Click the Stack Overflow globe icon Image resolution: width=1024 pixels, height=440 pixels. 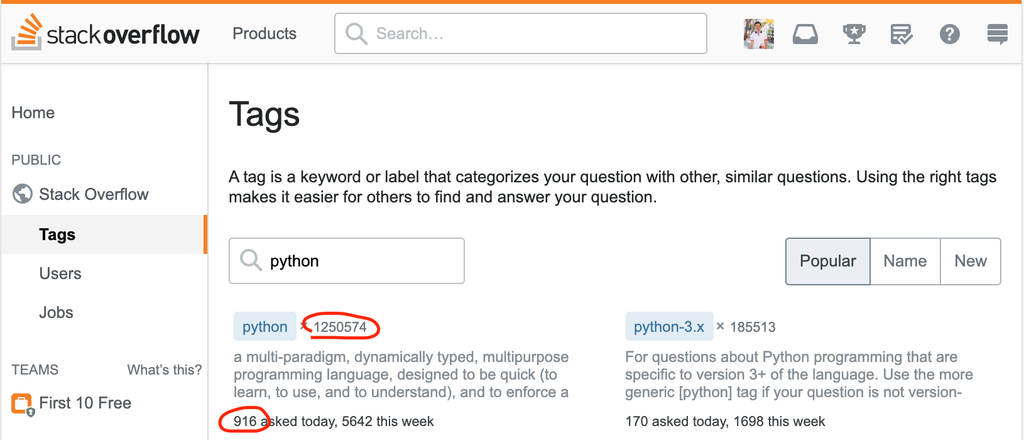tap(22, 194)
